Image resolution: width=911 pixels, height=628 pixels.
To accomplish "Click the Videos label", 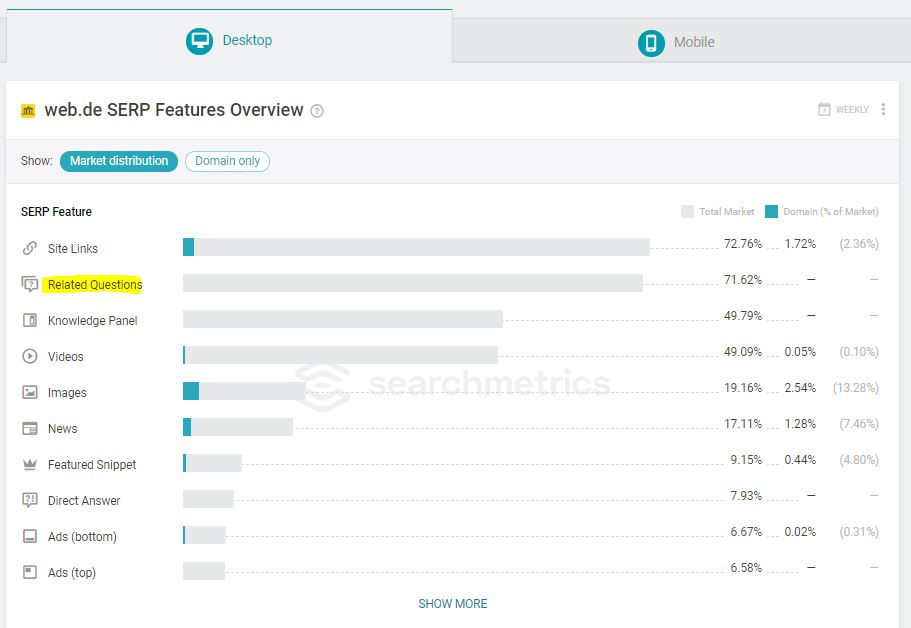I will click(65, 357).
